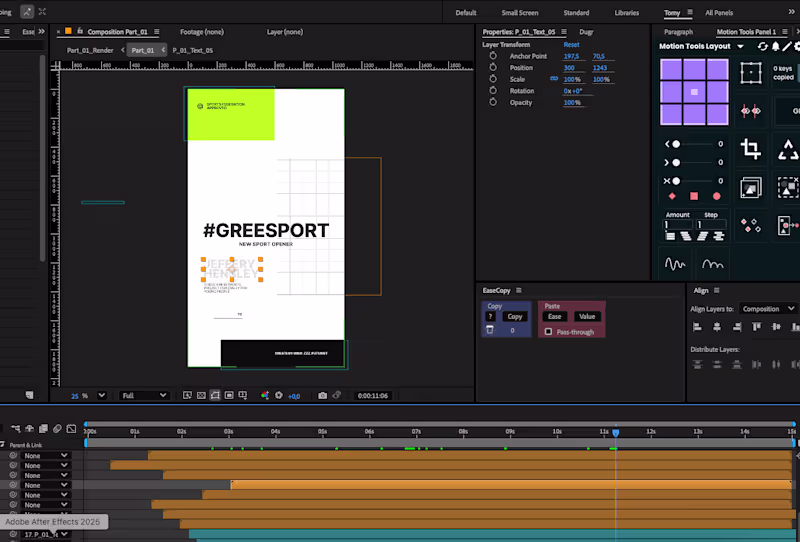Click the four diamonds keyframe icon in Motion Tools
This screenshot has width=800, height=542.
click(x=751, y=225)
